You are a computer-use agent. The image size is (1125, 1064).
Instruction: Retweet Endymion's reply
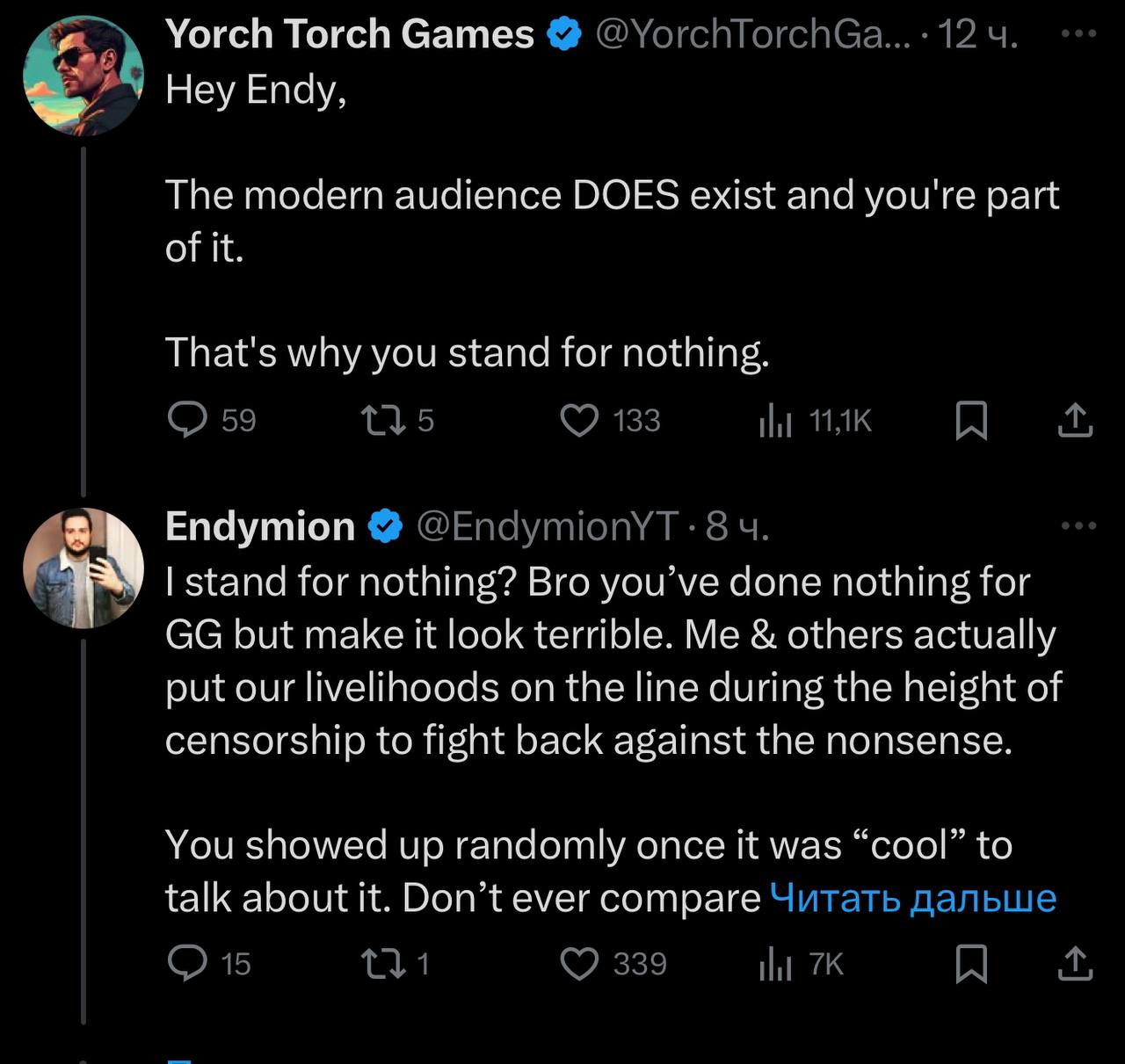pos(385,964)
